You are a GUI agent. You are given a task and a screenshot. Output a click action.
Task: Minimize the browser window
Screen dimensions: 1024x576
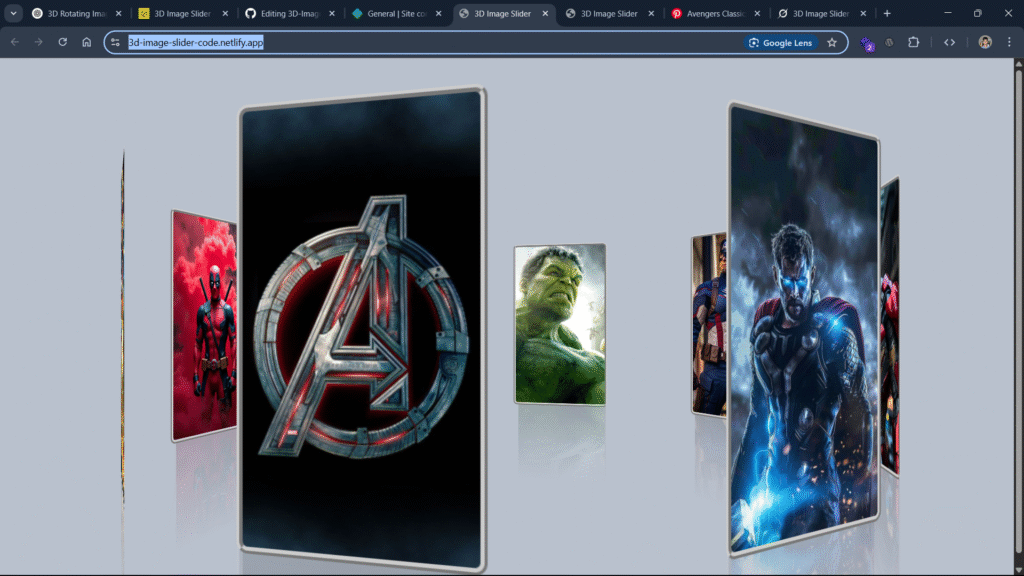click(948, 13)
